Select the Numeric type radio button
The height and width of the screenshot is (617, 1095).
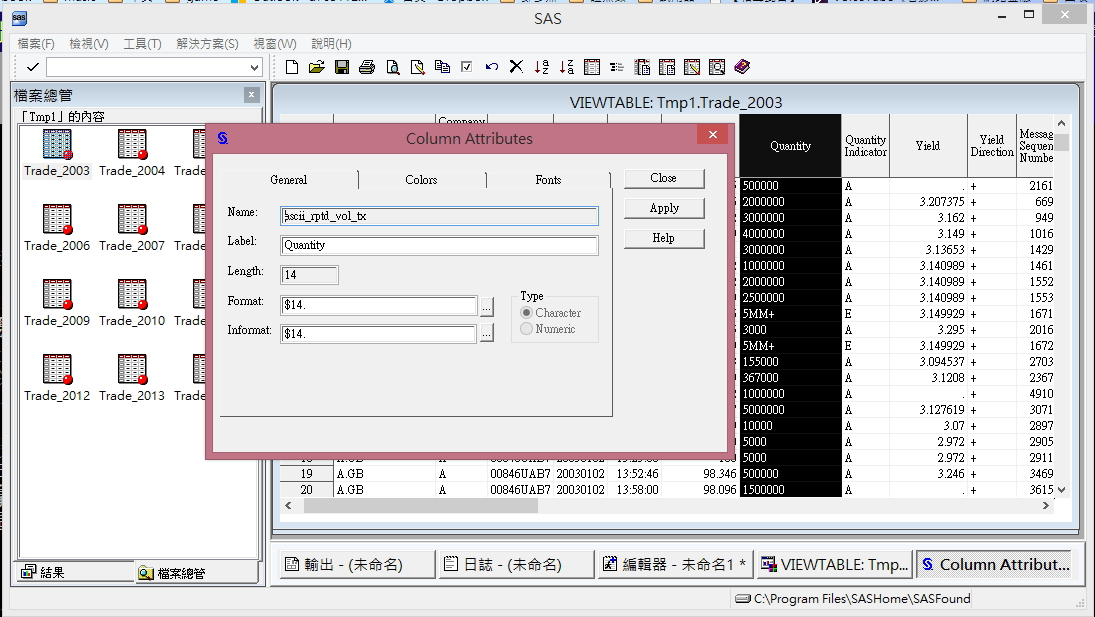[x=527, y=329]
